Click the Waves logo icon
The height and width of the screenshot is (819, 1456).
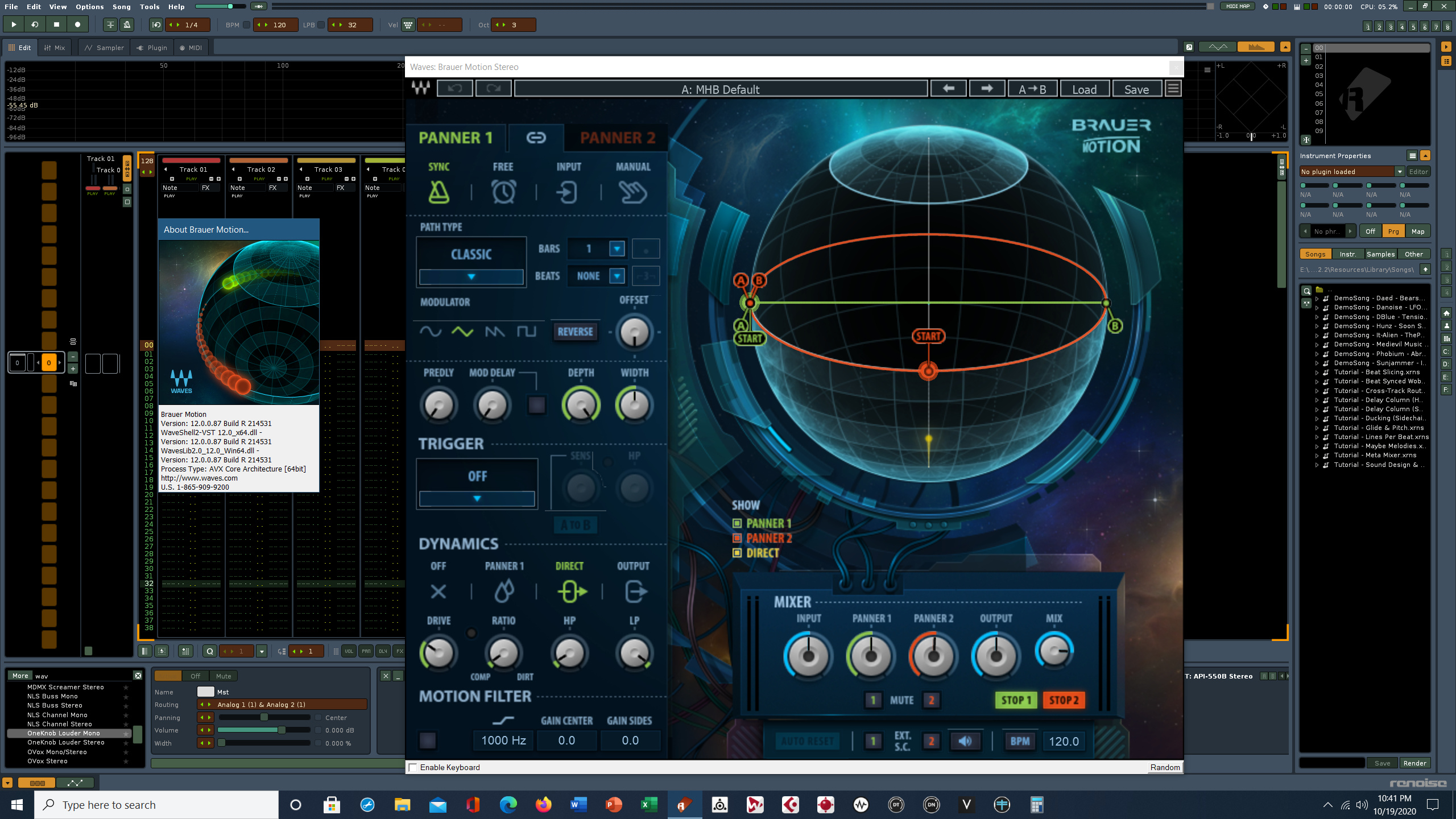point(421,89)
